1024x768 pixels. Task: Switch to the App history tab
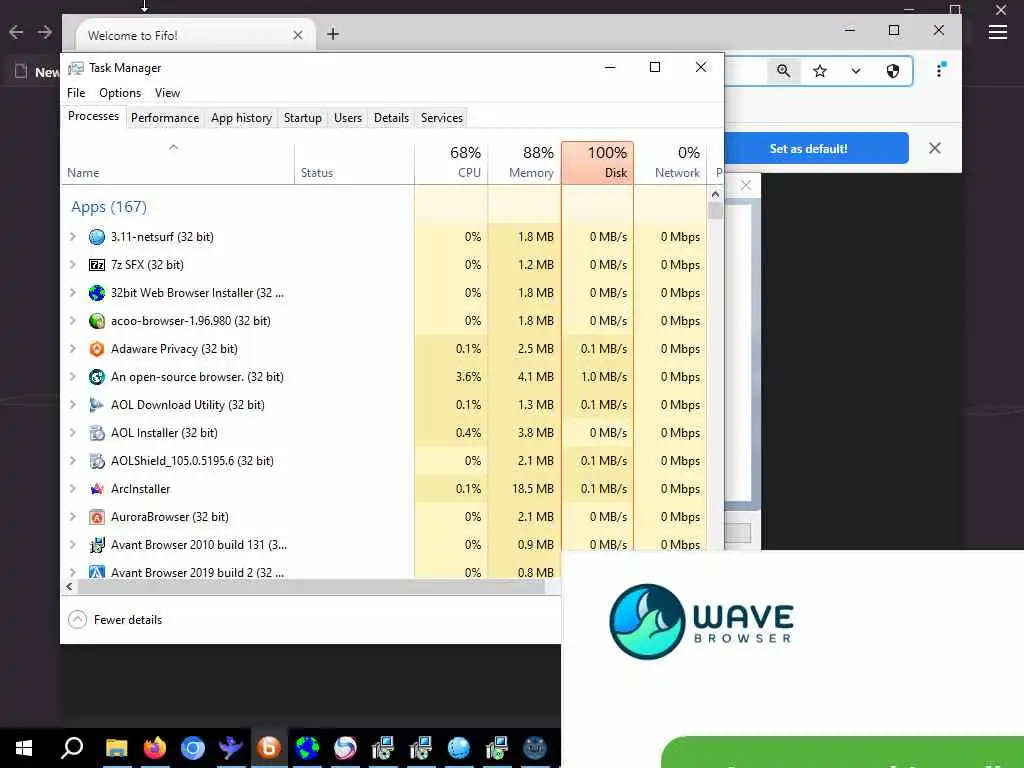coord(241,118)
